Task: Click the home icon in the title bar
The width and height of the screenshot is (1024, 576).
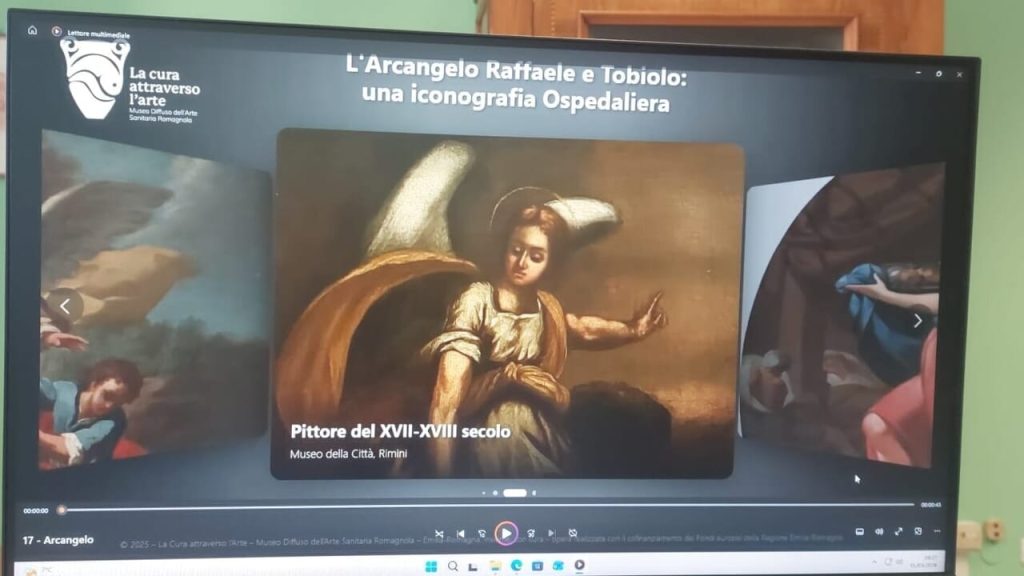Action: coord(32,30)
